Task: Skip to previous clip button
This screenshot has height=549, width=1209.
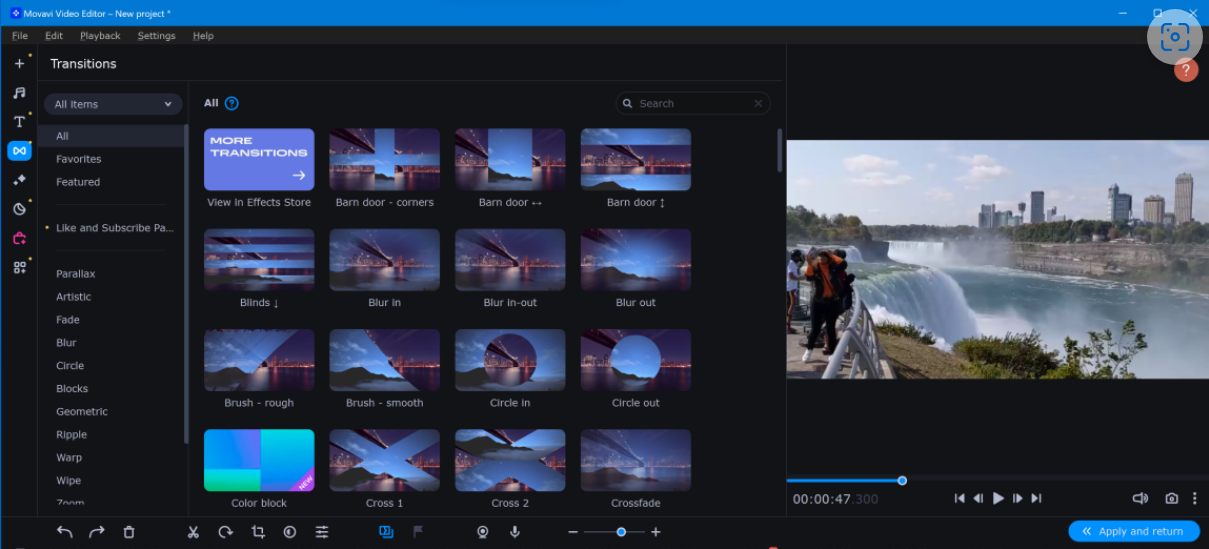Action: pos(959,498)
